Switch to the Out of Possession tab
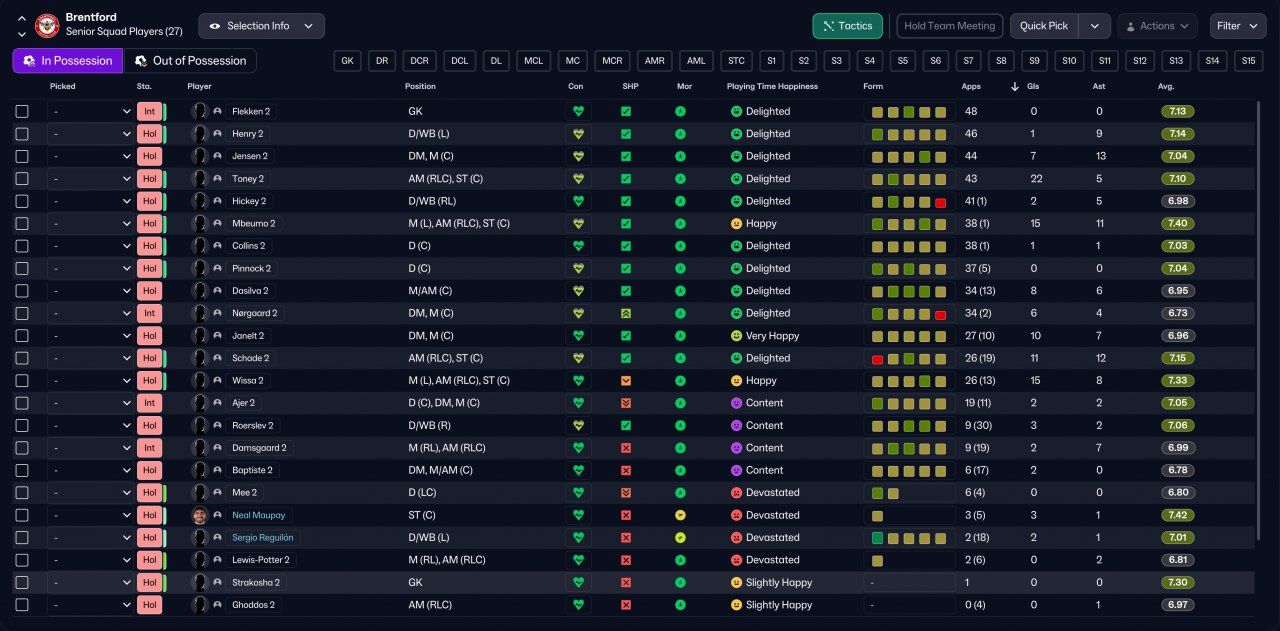Image resolution: width=1280 pixels, height=631 pixels. coord(190,61)
